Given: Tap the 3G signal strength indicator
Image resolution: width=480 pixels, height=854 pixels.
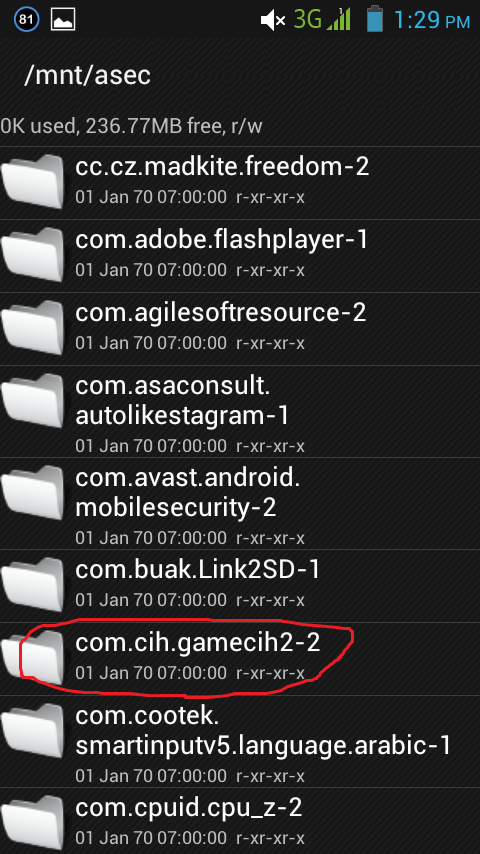Looking at the screenshot, I should coord(322,20).
